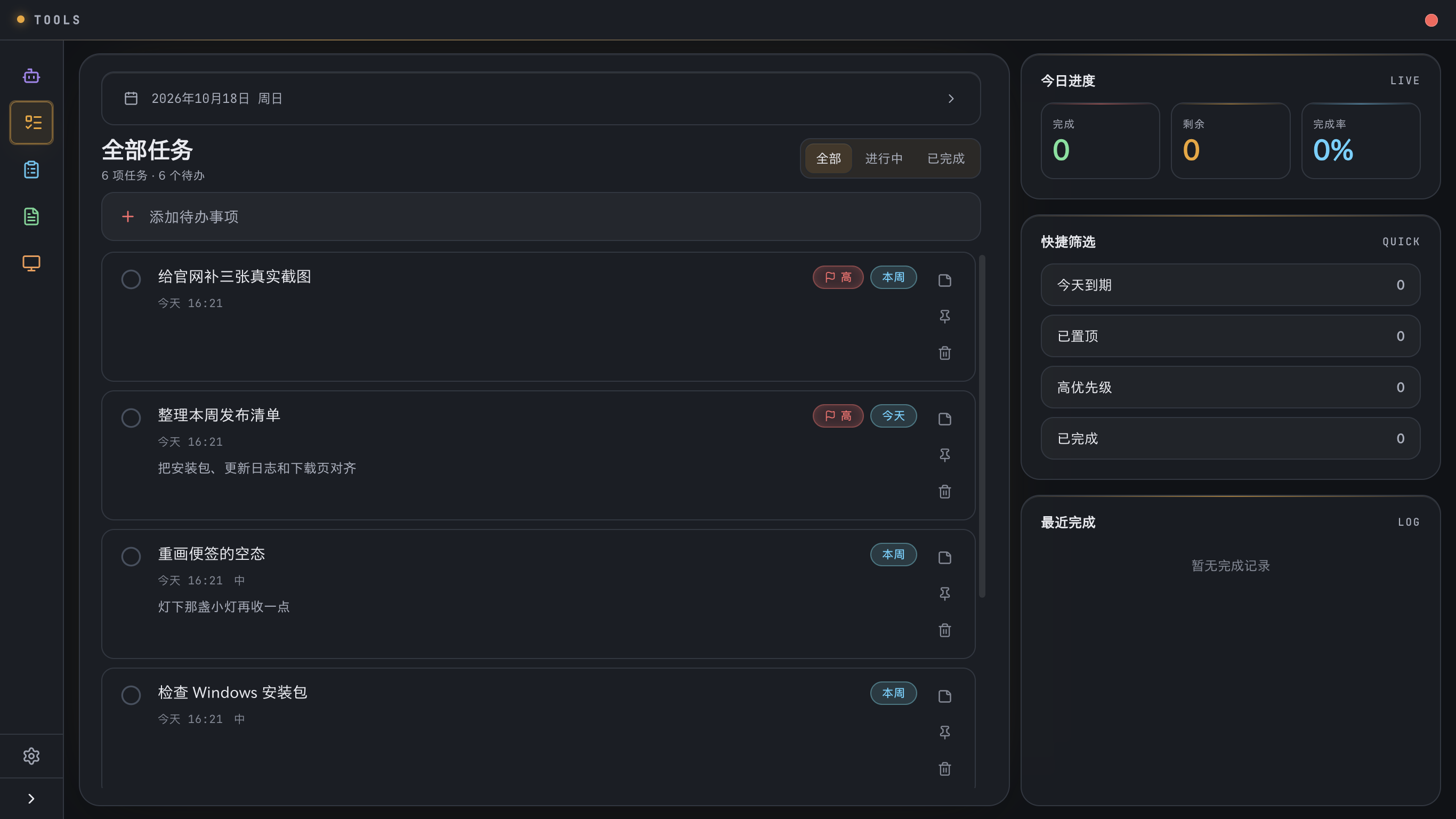Click the 完成率 0% stat card
This screenshot has height=819, width=1456.
pyautogui.click(x=1361, y=141)
